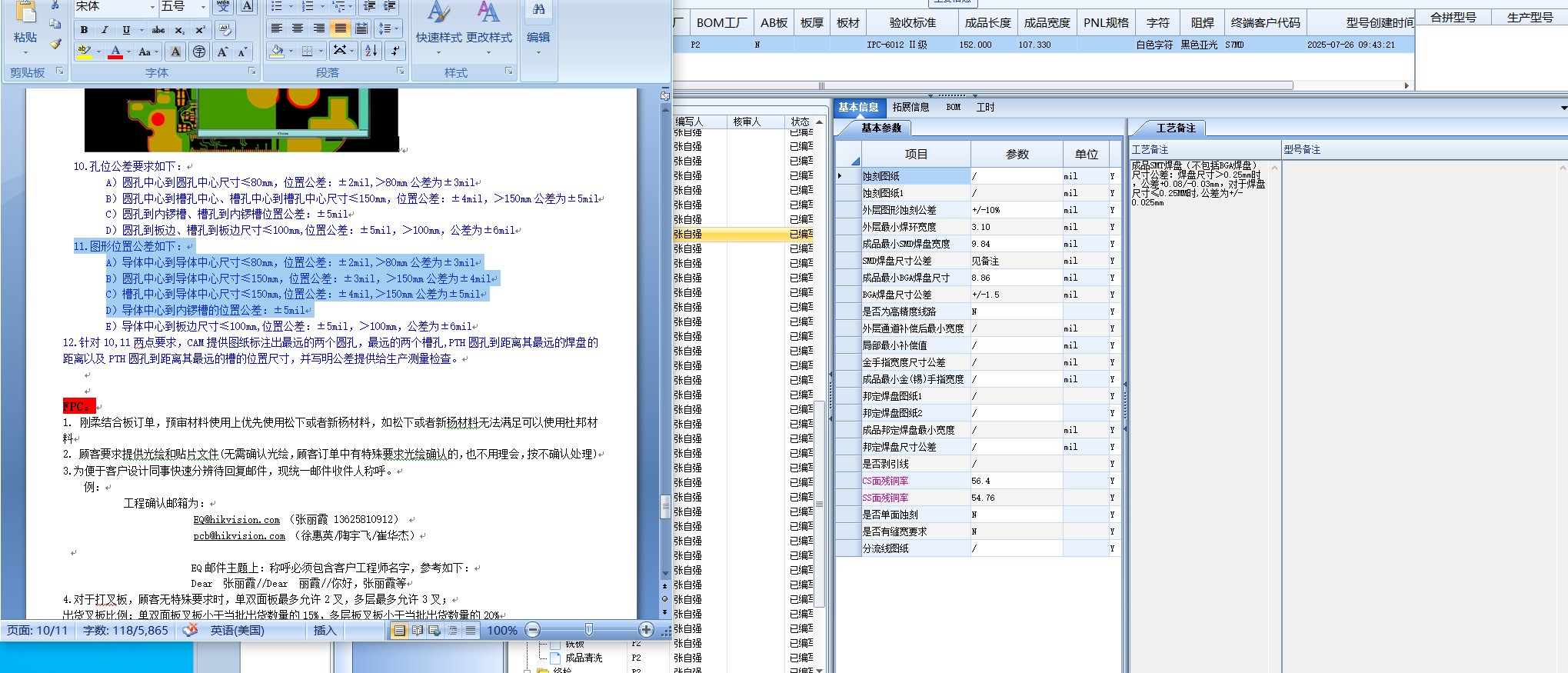Open the BOM tab
The image size is (1568, 673).
pyautogui.click(x=954, y=107)
